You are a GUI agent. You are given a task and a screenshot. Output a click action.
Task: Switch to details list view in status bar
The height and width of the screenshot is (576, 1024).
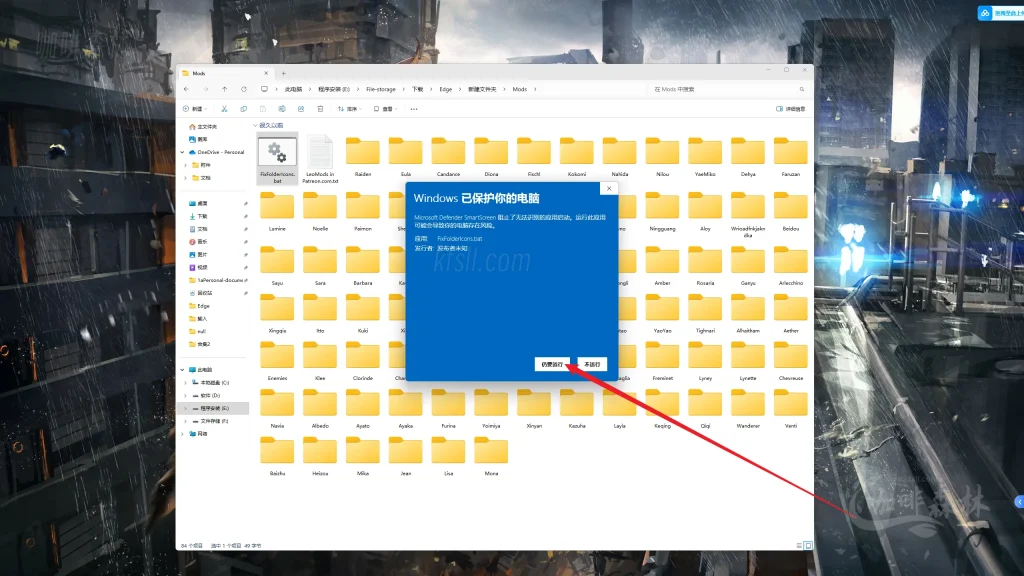799,545
